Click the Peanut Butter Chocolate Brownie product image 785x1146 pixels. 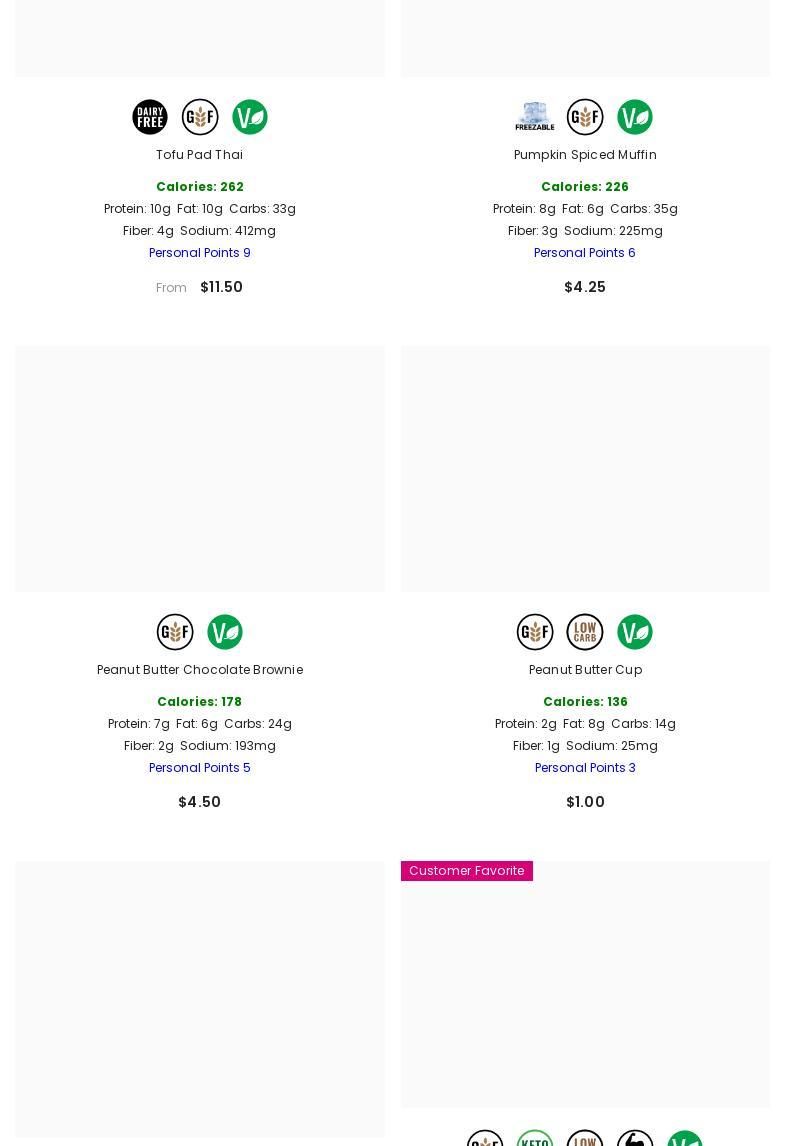point(199,469)
